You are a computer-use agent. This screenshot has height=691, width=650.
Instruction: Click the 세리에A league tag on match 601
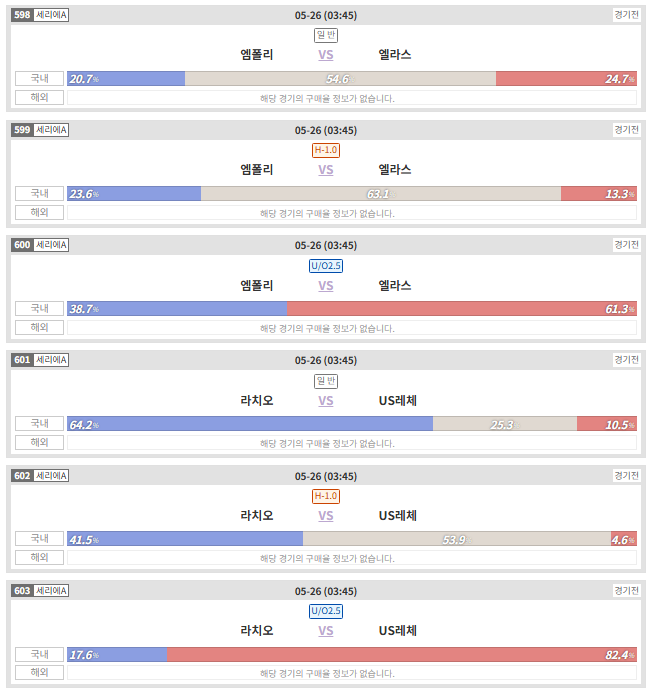point(51,360)
